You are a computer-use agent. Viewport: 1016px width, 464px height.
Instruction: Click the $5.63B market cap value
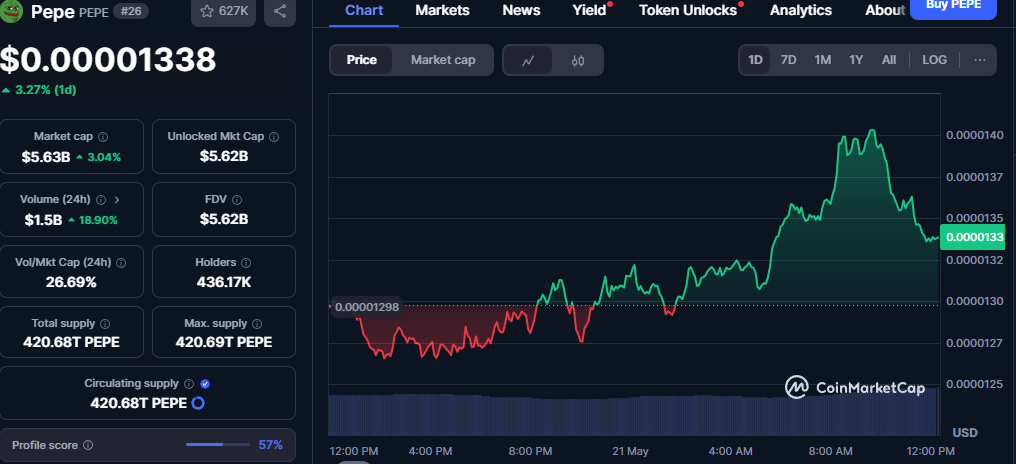pos(45,157)
